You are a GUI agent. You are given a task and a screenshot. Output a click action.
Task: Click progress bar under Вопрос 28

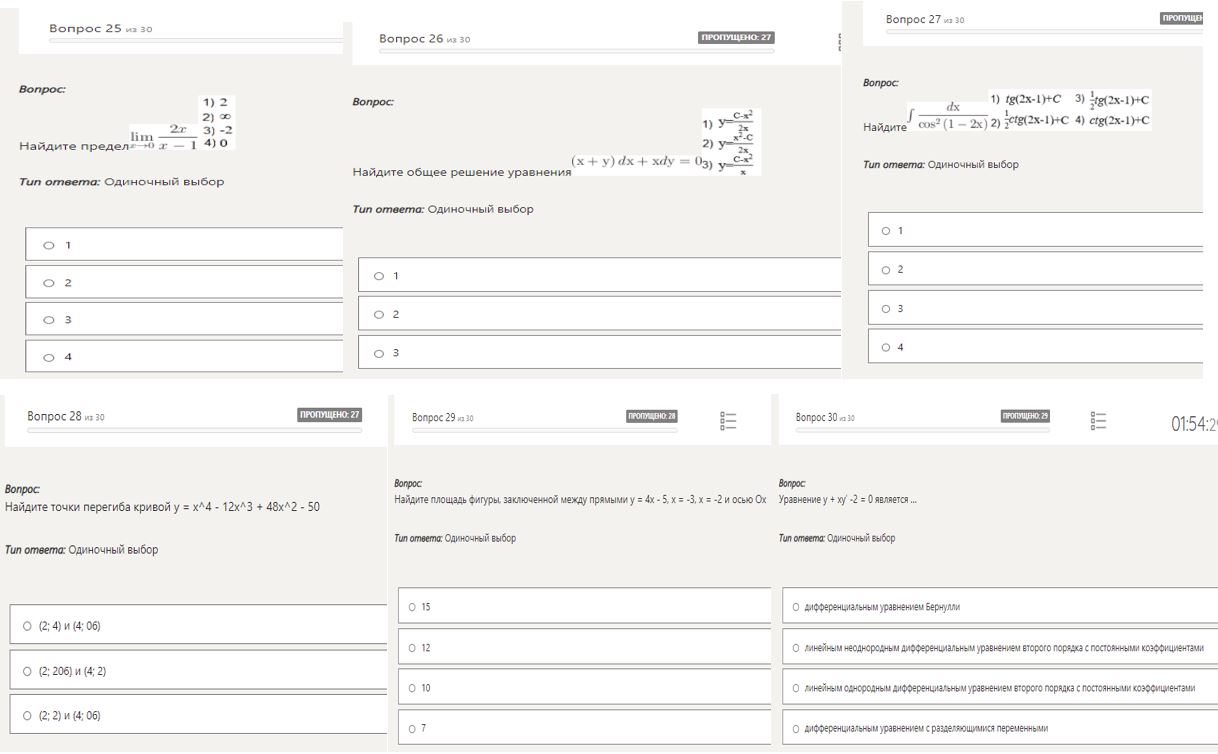pos(194,431)
